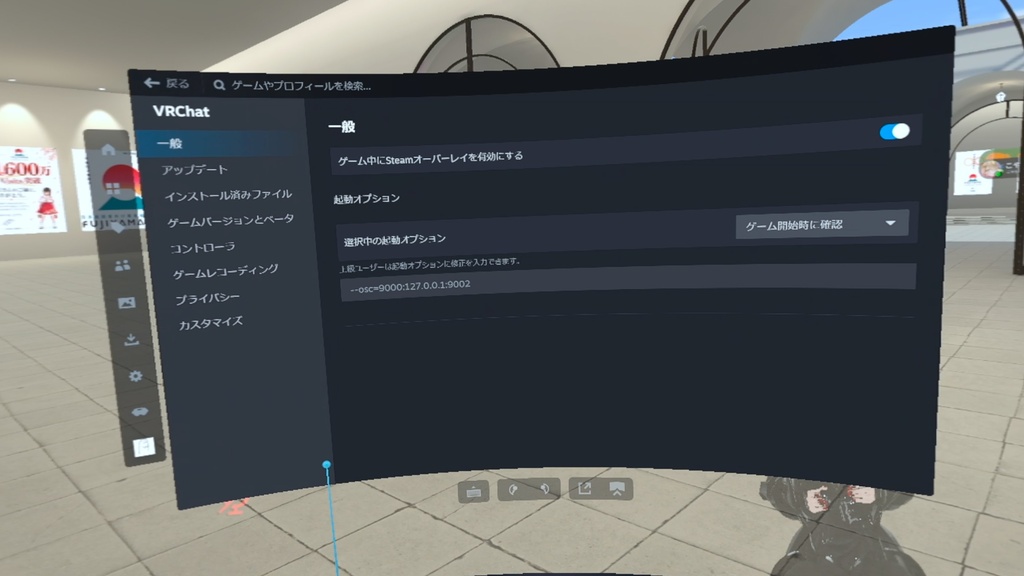Open the ゲームバージョンとベータ tab

(231, 221)
